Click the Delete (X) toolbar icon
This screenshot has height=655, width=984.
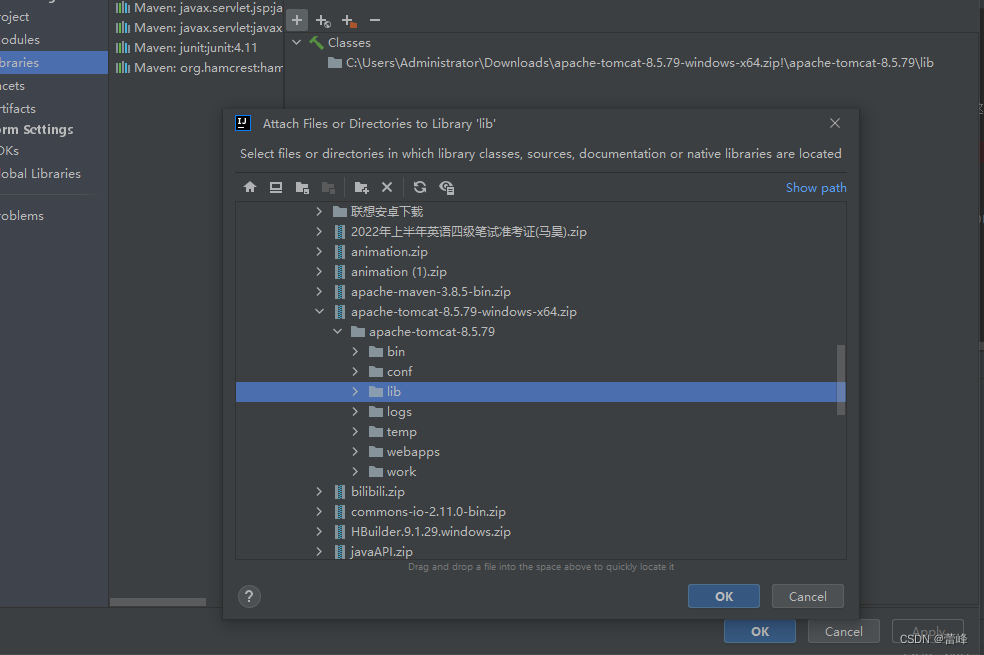pos(387,187)
